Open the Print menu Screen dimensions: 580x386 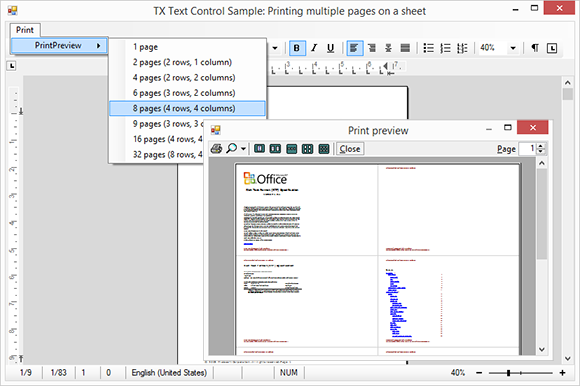25,30
